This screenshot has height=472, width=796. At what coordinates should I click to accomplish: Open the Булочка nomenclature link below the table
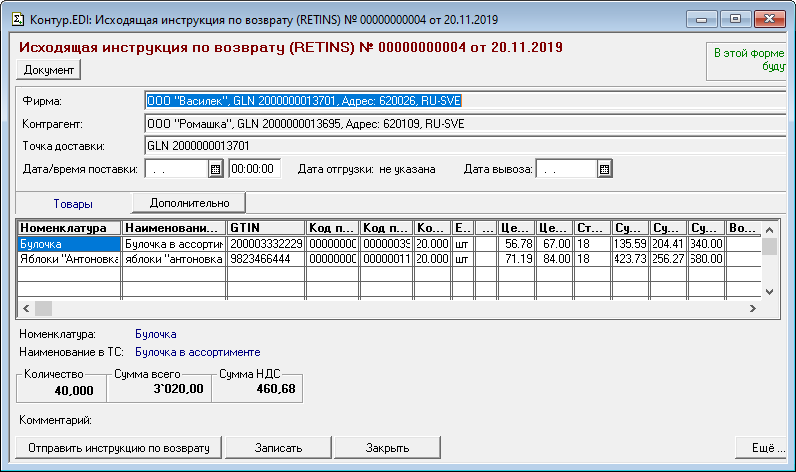tap(156, 334)
